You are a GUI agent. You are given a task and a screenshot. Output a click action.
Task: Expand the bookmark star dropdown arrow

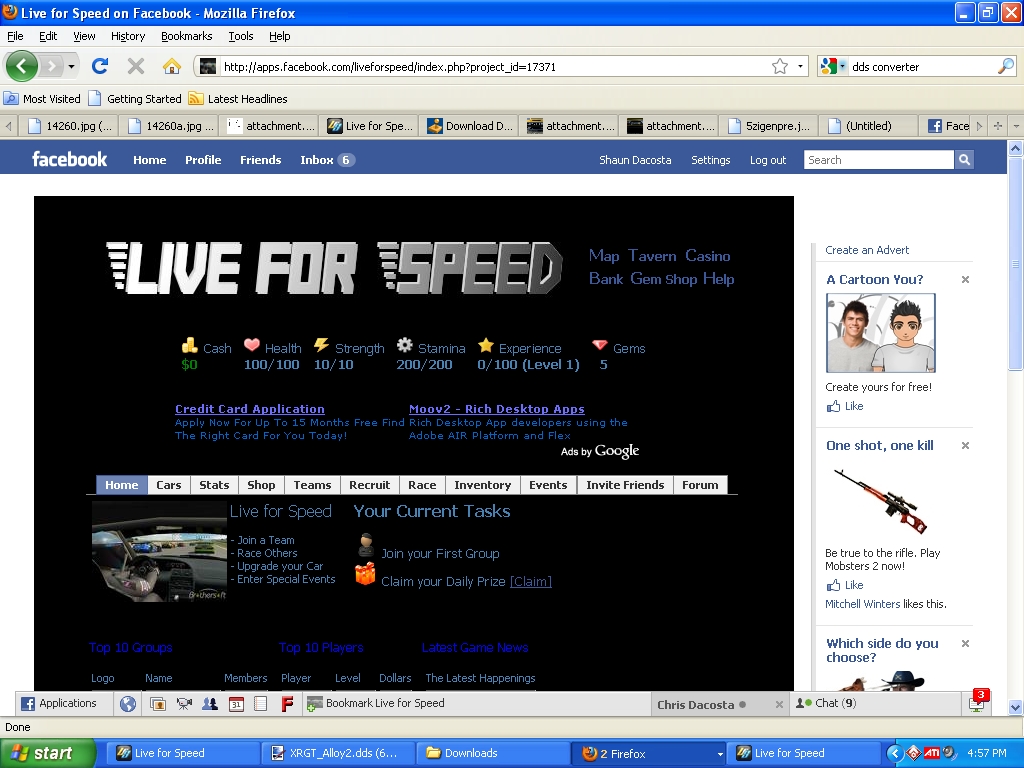[x=800, y=67]
